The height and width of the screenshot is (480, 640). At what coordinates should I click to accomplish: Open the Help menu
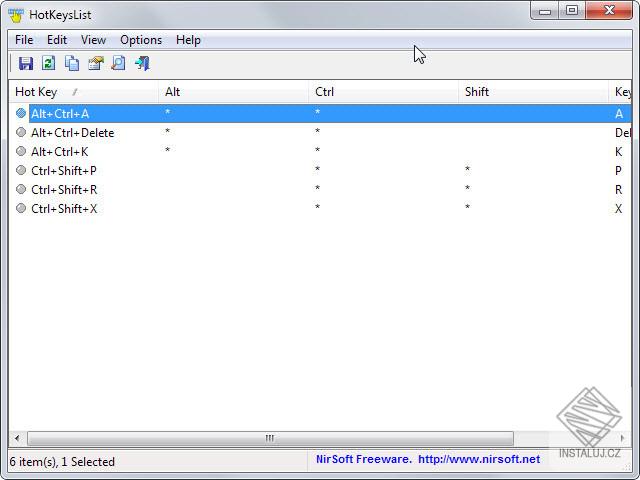[188, 40]
